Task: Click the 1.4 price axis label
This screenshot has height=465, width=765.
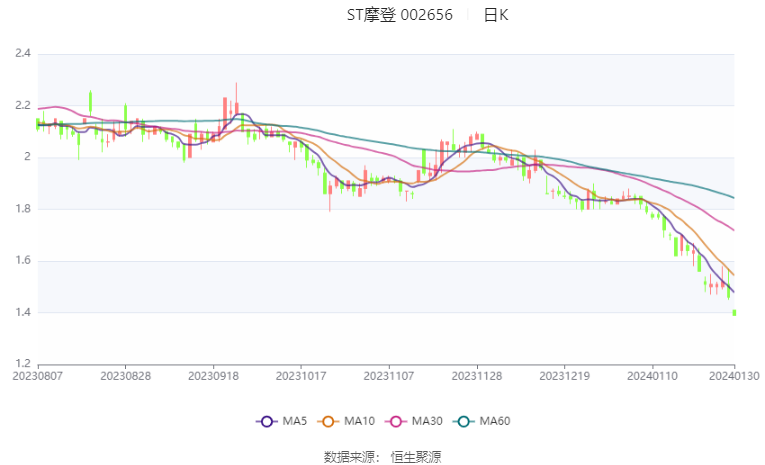Action: click(x=23, y=312)
